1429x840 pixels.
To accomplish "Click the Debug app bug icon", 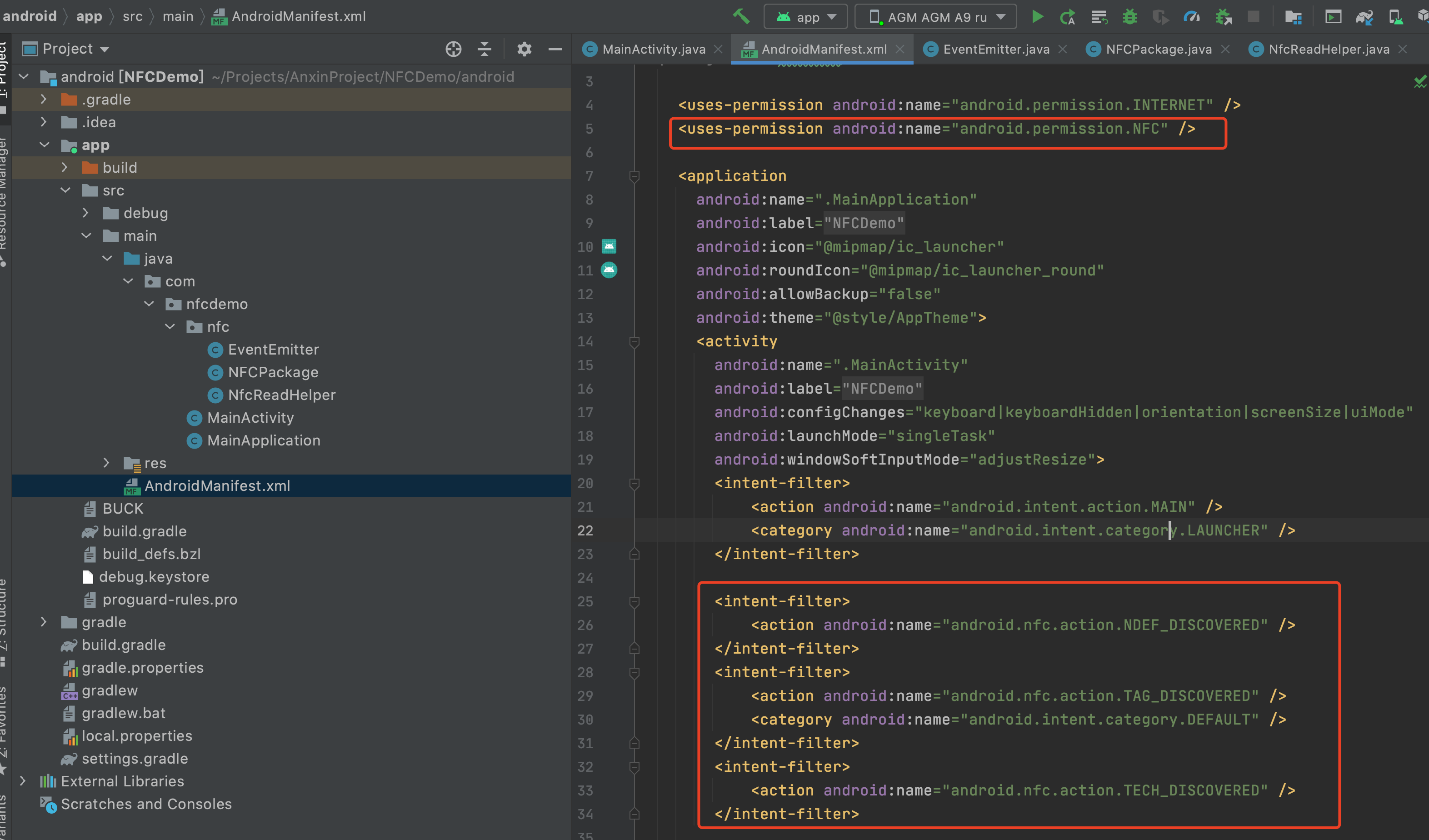I will pos(1129,16).
